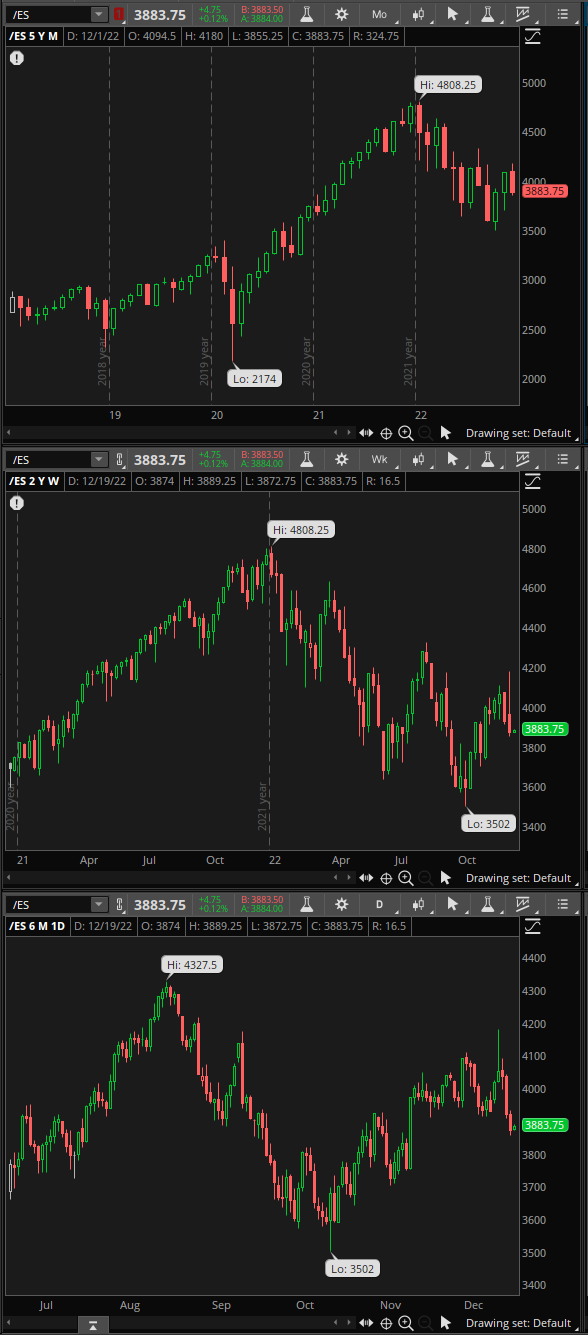The image size is (588, 1335).
Task: Open list menu icon in monthly chart toolbar
Action: (x=561, y=14)
